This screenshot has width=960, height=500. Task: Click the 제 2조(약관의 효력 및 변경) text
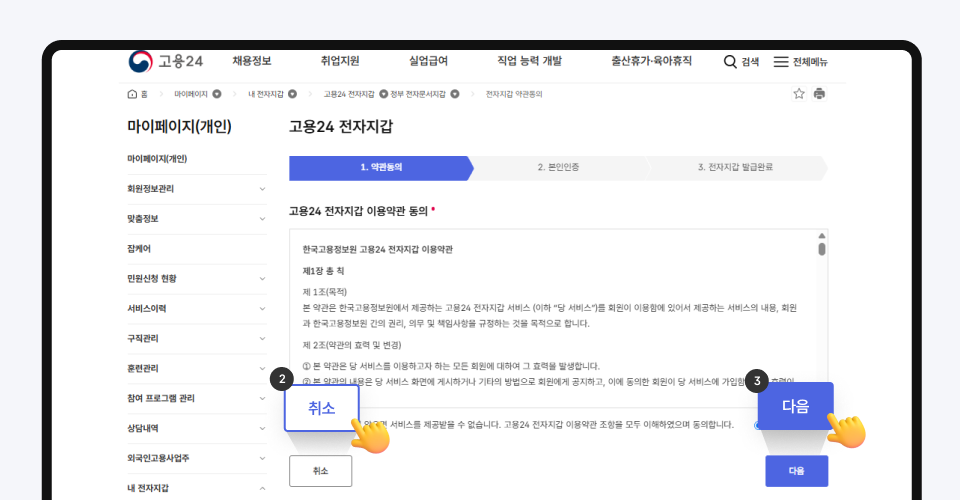click(352, 345)
